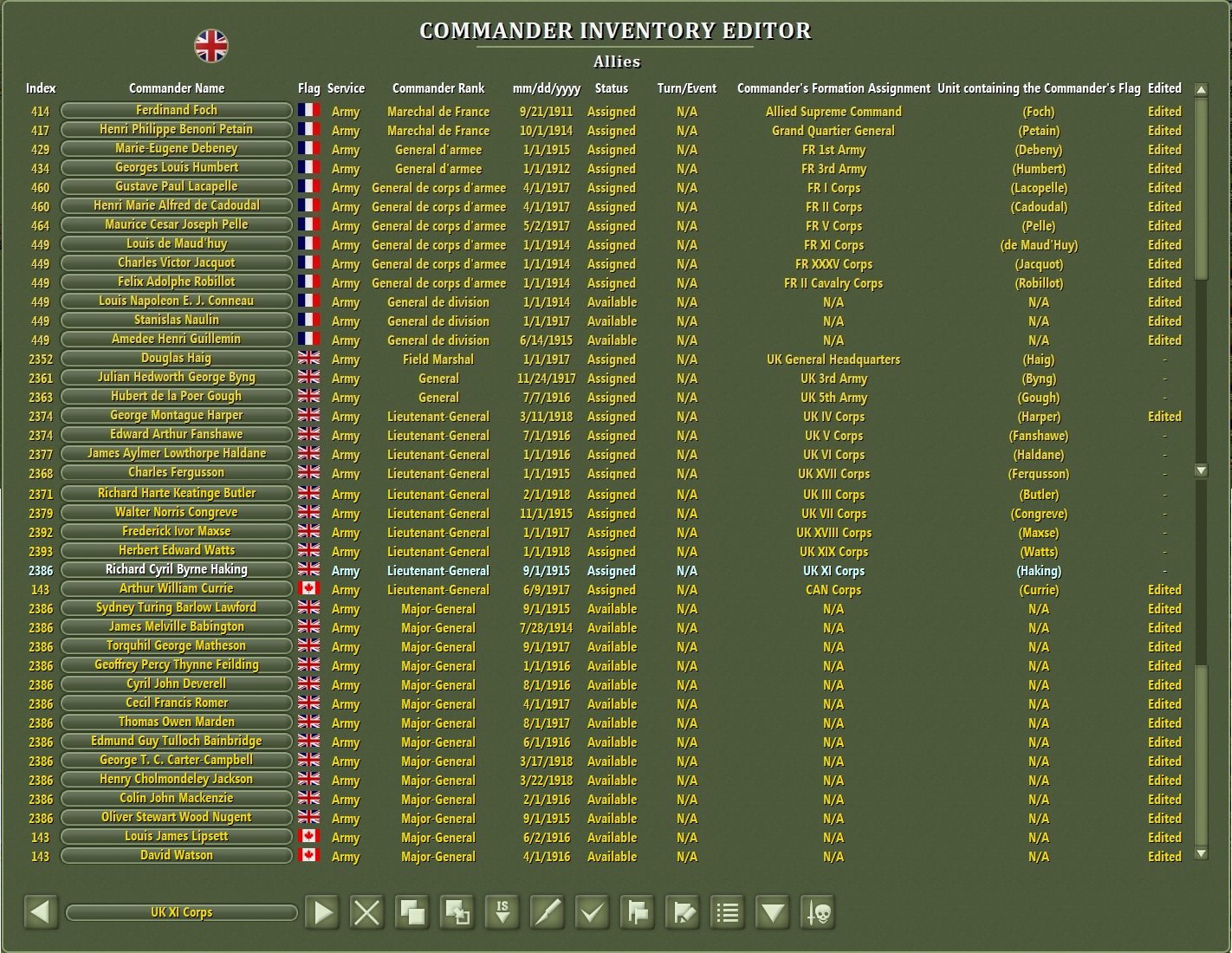Select commander Hubert de la Poer Gough
Screen dimensions: 1232x953
pos(177,396)
